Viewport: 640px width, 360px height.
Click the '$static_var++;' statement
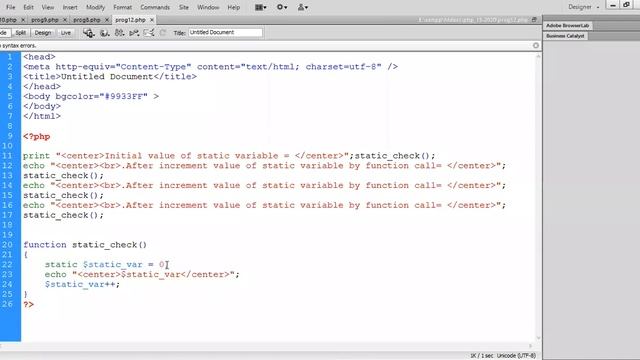coord(82,284)
